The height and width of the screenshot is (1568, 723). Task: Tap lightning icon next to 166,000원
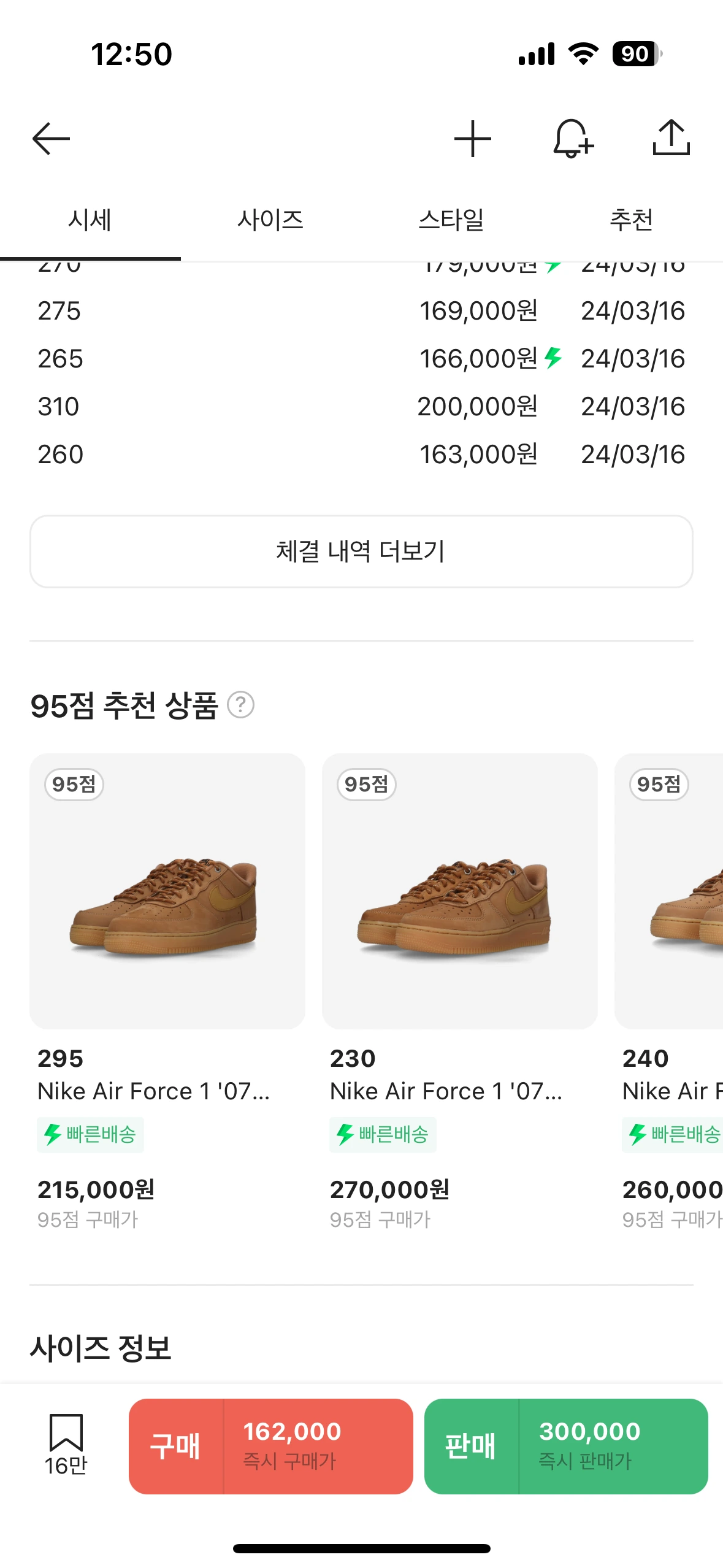click(553, 358)
